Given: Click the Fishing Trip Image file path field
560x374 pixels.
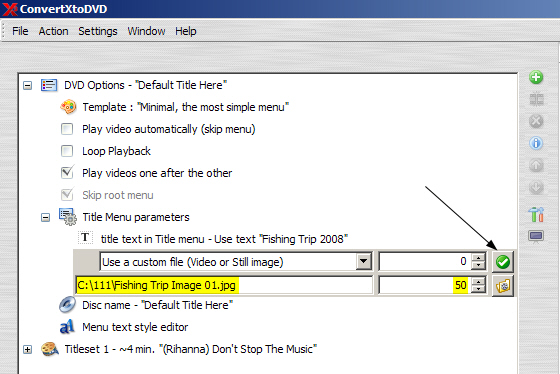Looking at the screenshot, I should click(224, 285).
